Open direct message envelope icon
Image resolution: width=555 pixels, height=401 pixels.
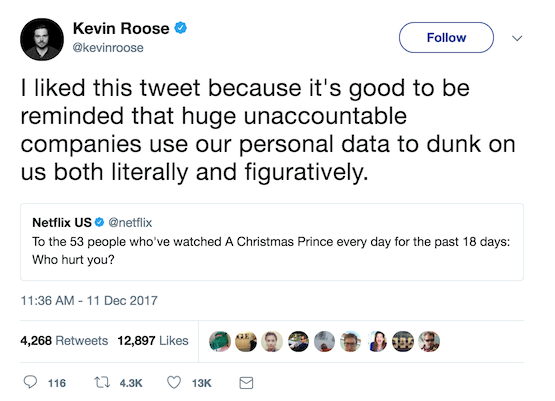(x=246, y=383)
